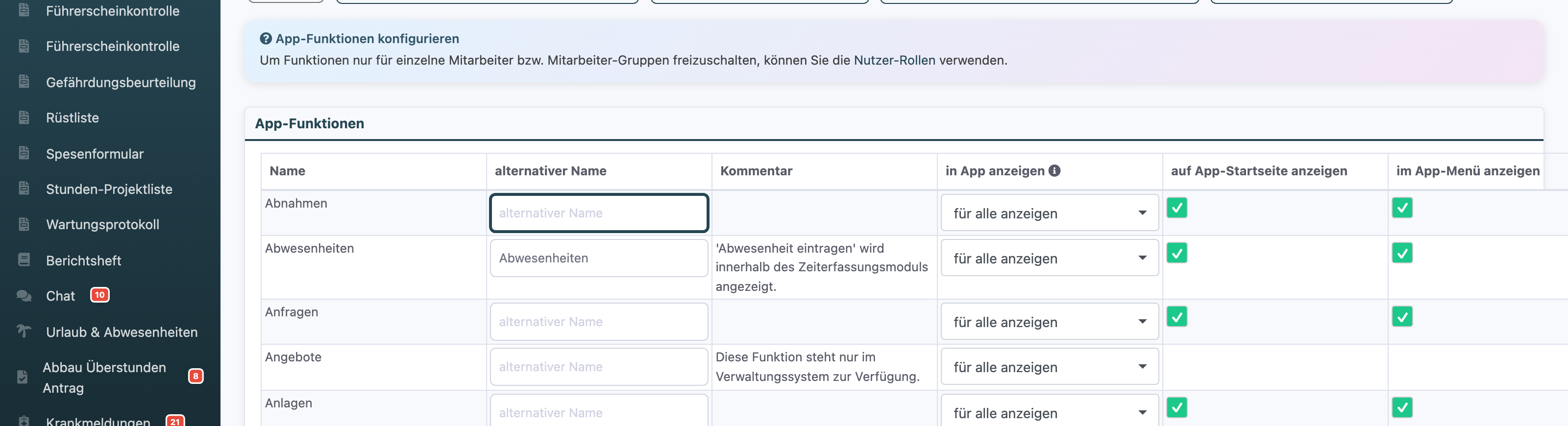Click the Berichtsheft book icon
This screenshot has height=426, width=1568.
coord(24,260)
